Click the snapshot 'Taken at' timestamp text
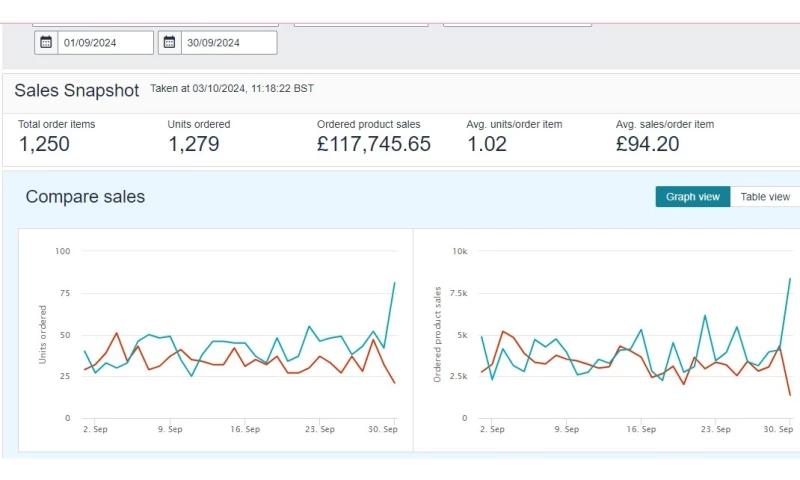Viewport: 800px width, 480px height. pos(232,89)
